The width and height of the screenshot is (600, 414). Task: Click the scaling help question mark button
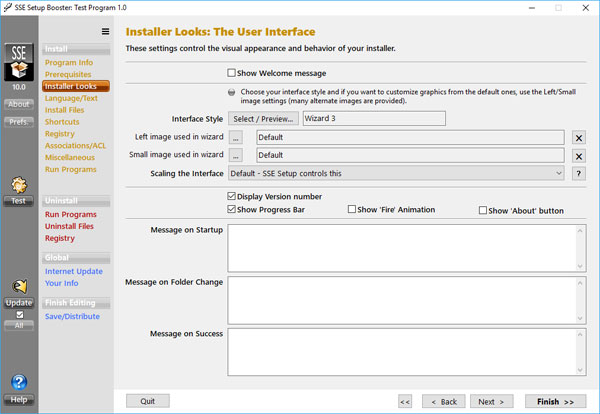point(579,174)
